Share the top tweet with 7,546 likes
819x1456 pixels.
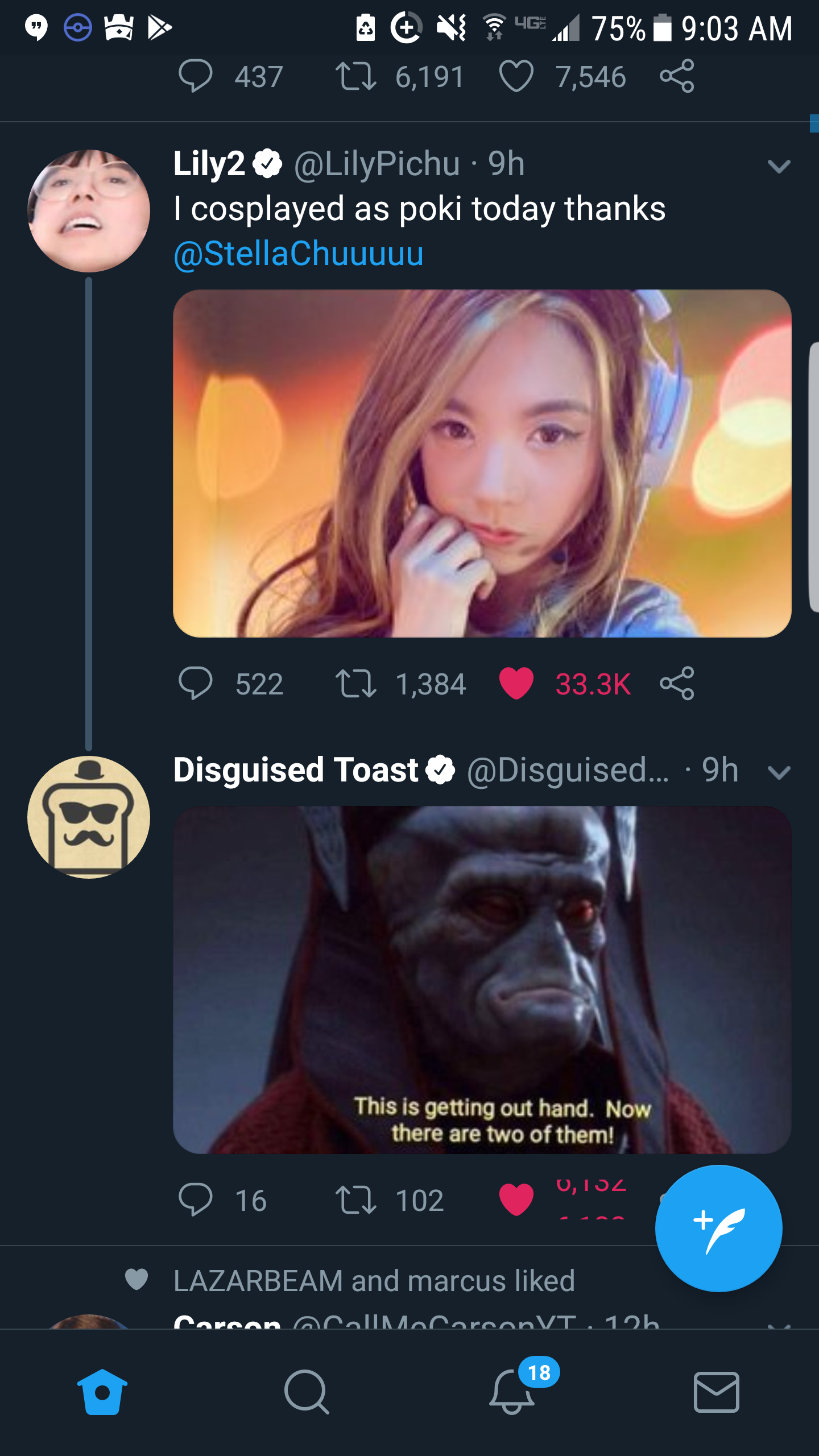point(677,76)
